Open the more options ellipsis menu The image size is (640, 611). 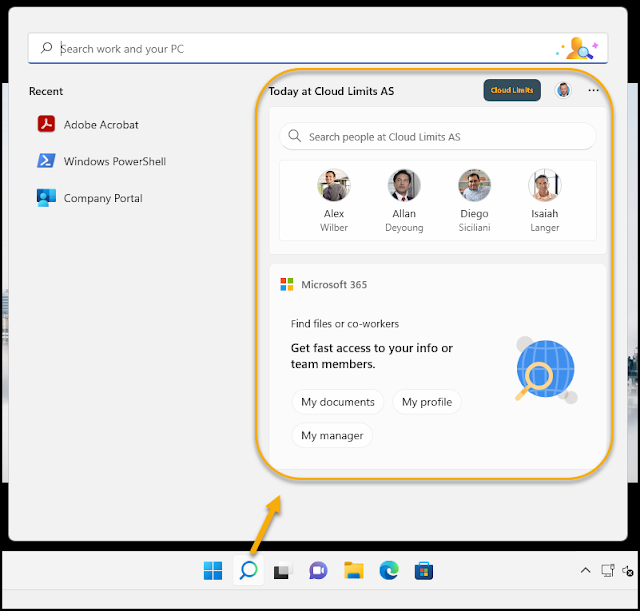click(593, 90)
